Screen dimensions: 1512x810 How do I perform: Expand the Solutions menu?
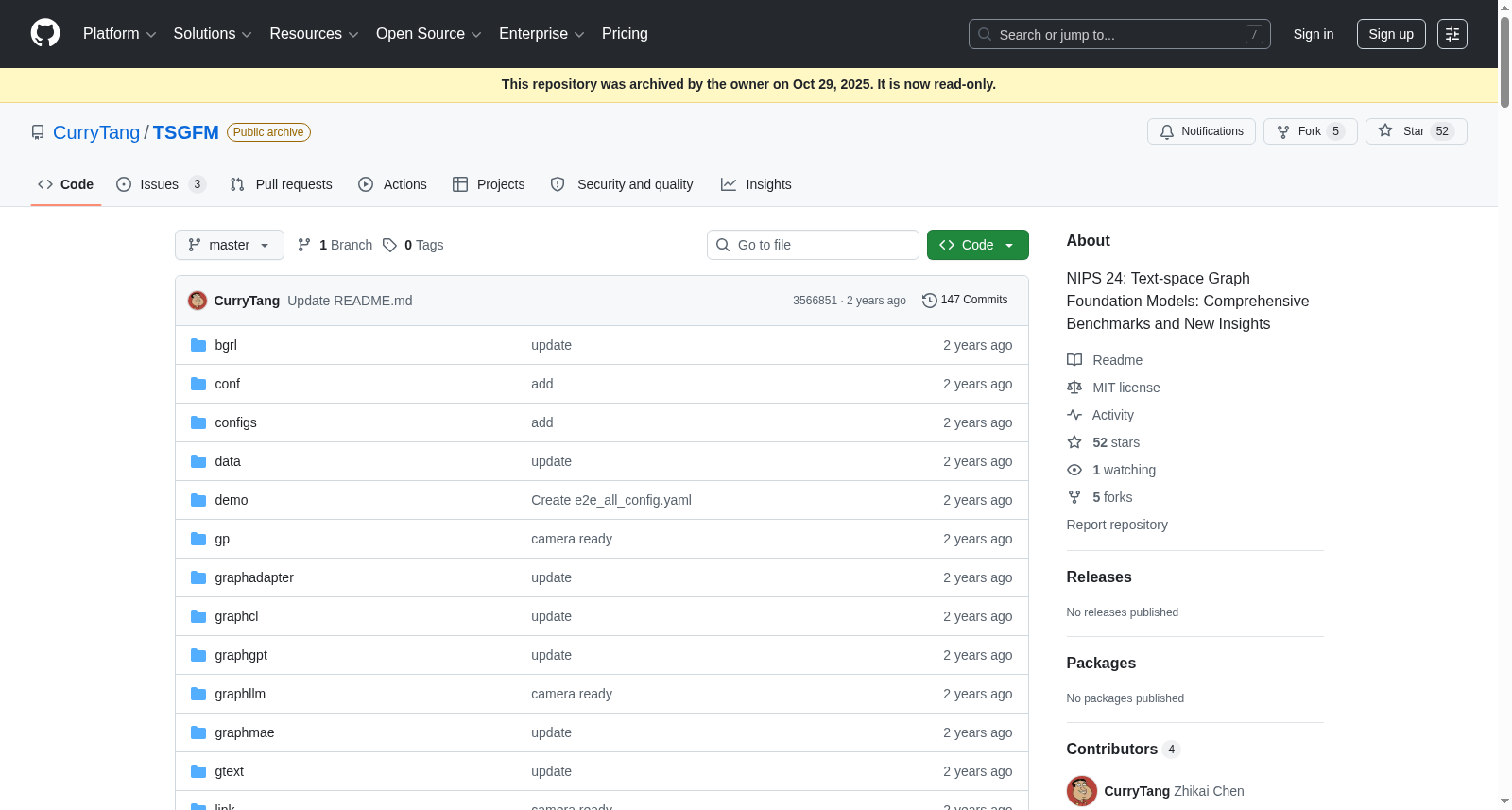coord(213,34)
